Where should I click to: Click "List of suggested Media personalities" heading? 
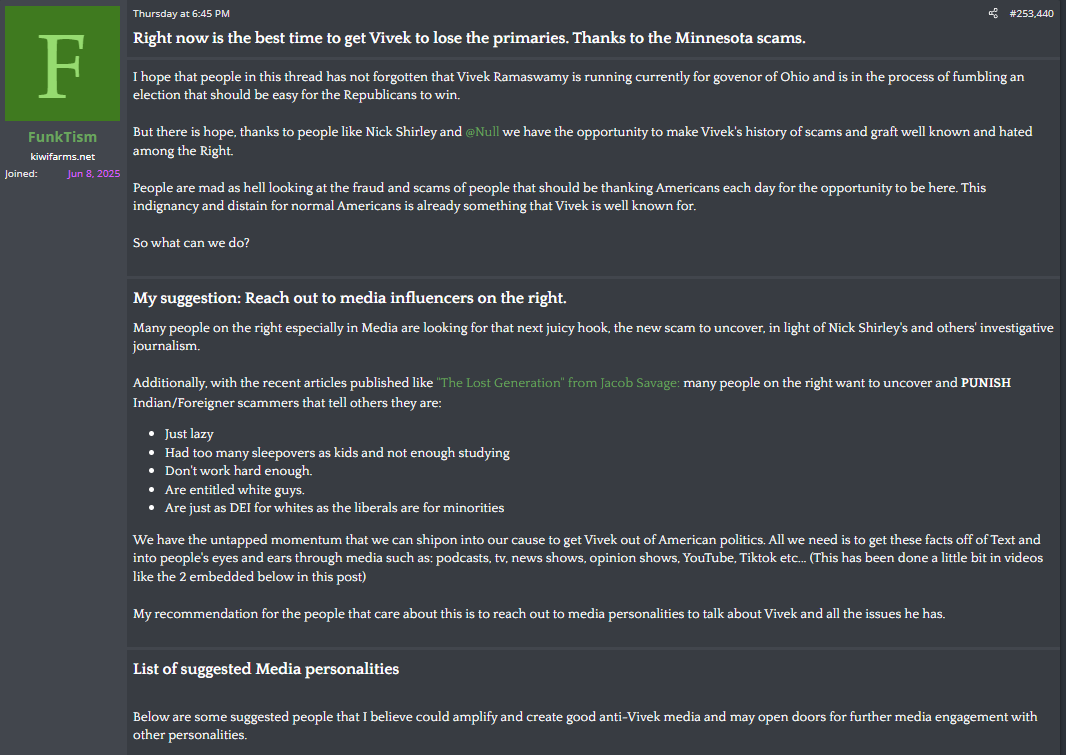(266, 669)
